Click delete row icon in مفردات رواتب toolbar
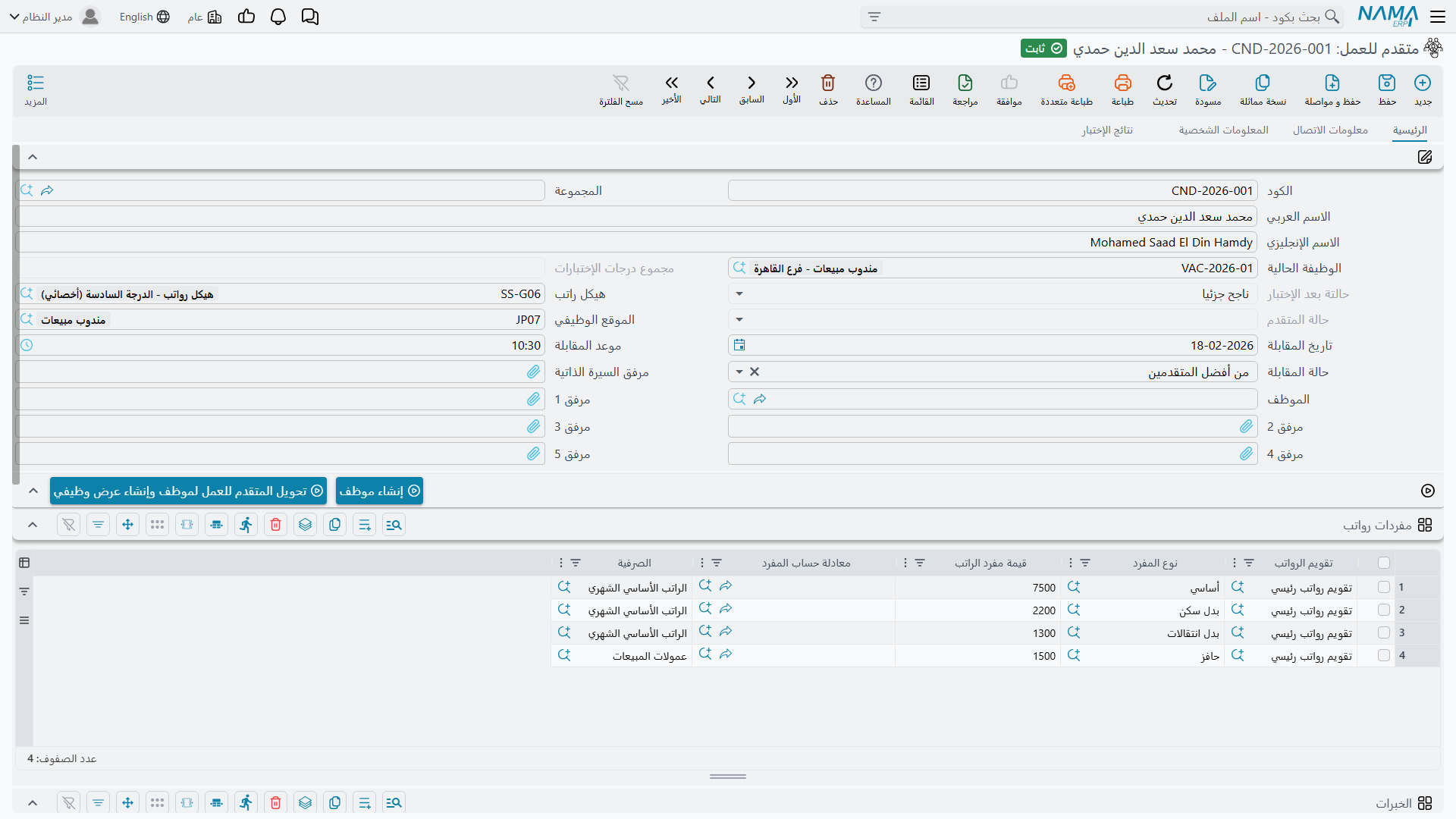Viewport: 1456px width, 819px height. pos(276,525)
